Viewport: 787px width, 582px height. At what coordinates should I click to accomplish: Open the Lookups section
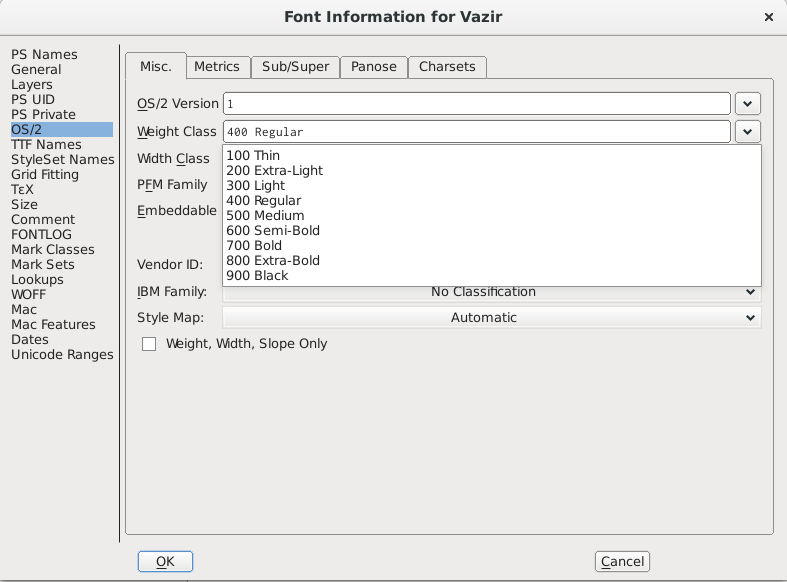click(37, 279)
